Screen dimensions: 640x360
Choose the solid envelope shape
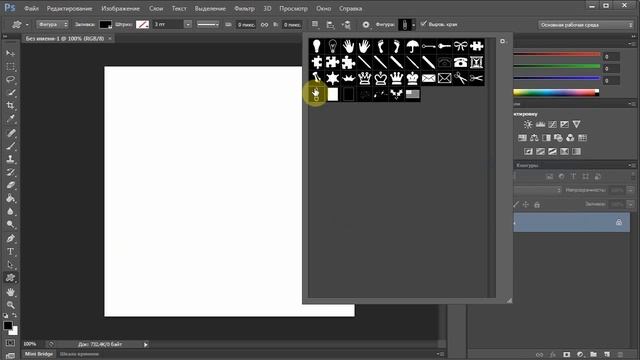coord(429,78)
